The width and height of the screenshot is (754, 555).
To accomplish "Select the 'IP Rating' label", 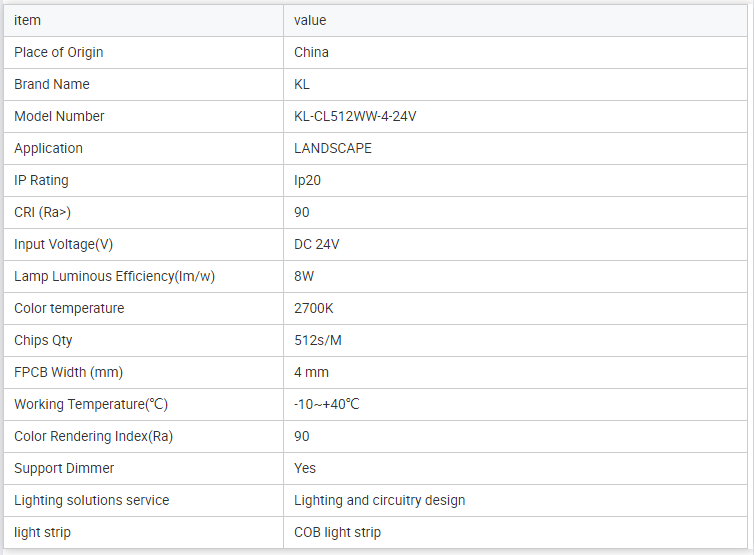I will point(41,180).
